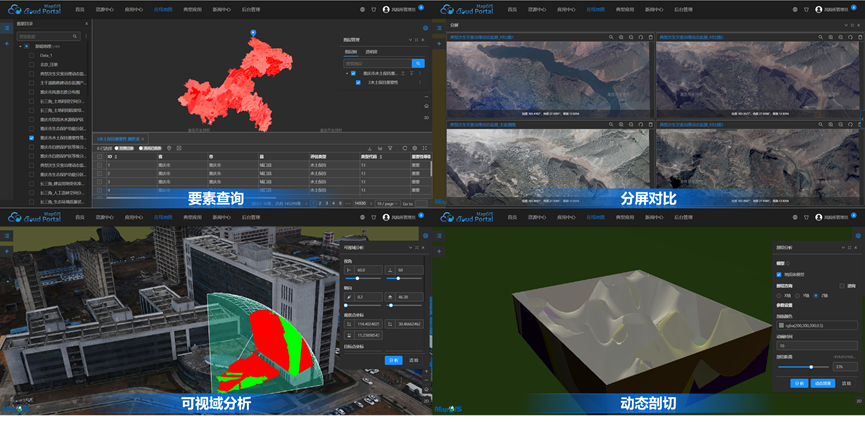The image size is (865, 430).
Task: Click zoom-out icon of 主监测图 bottom-left split view
Action: coord(631,125)
